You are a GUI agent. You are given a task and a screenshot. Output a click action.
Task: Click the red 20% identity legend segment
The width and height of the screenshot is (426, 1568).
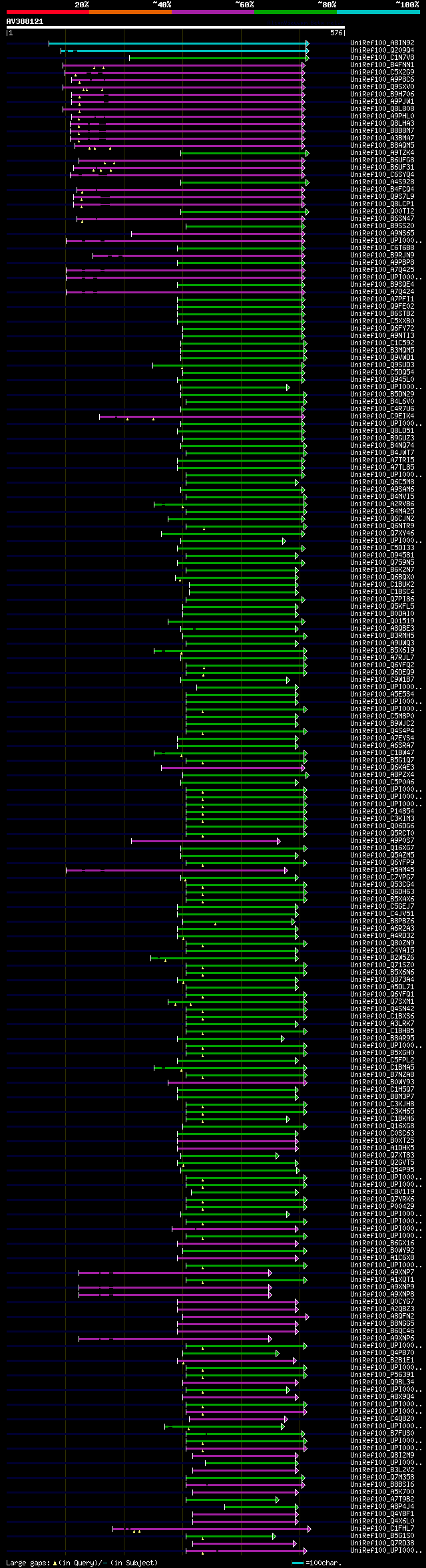pyautogui.click(x=48, y=12)
